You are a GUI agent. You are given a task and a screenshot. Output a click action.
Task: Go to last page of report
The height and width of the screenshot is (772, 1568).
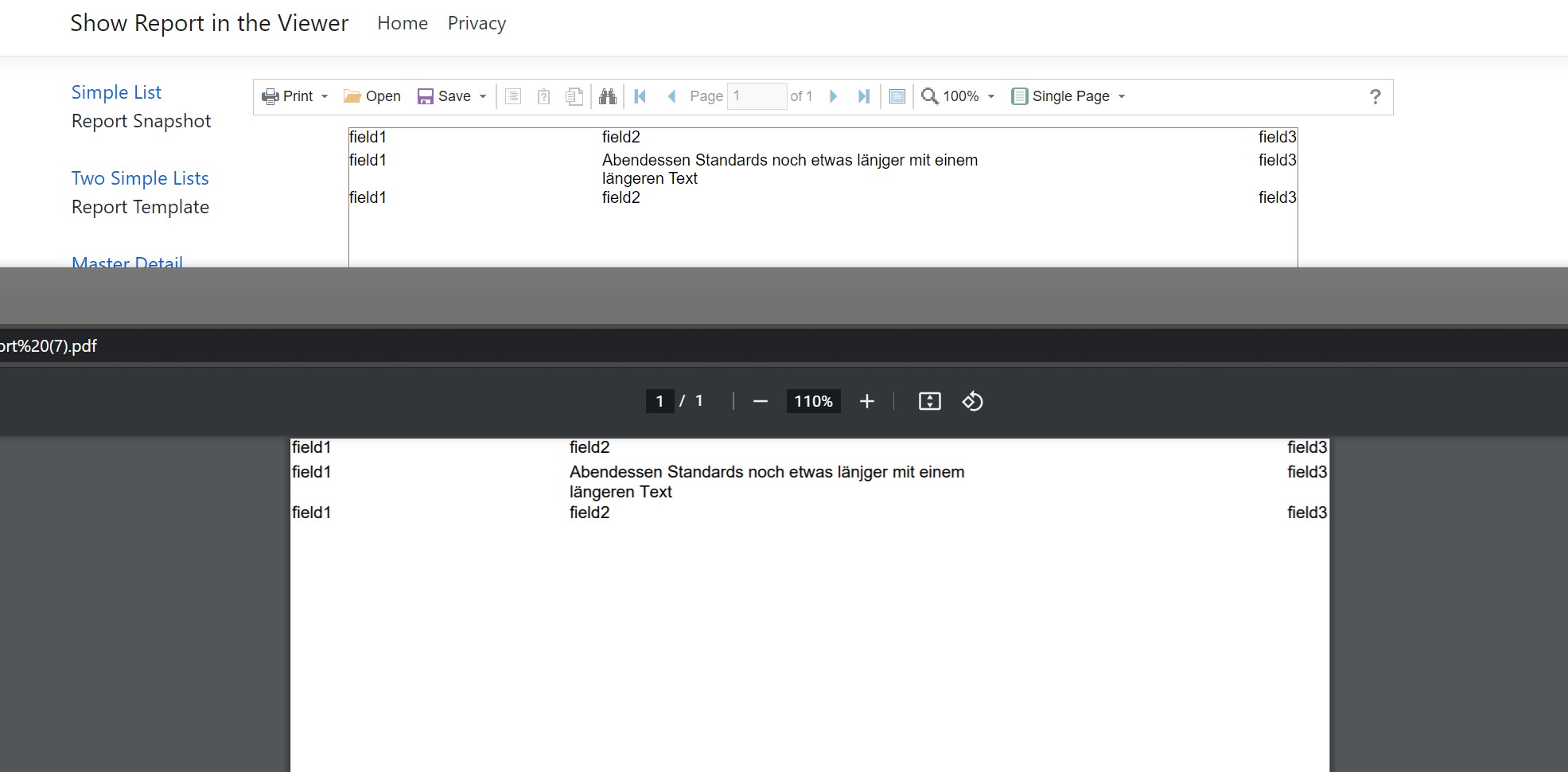click(864, 96)
